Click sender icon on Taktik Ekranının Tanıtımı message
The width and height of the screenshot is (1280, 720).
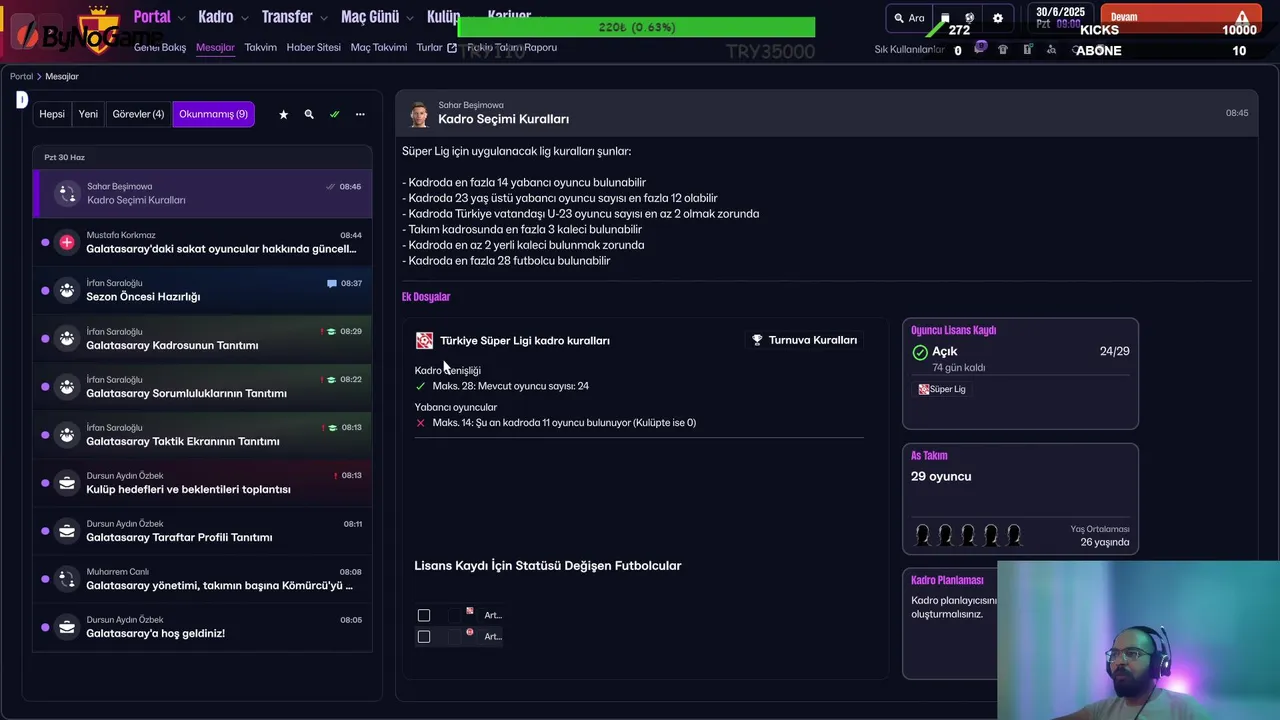tap(67, 434)
